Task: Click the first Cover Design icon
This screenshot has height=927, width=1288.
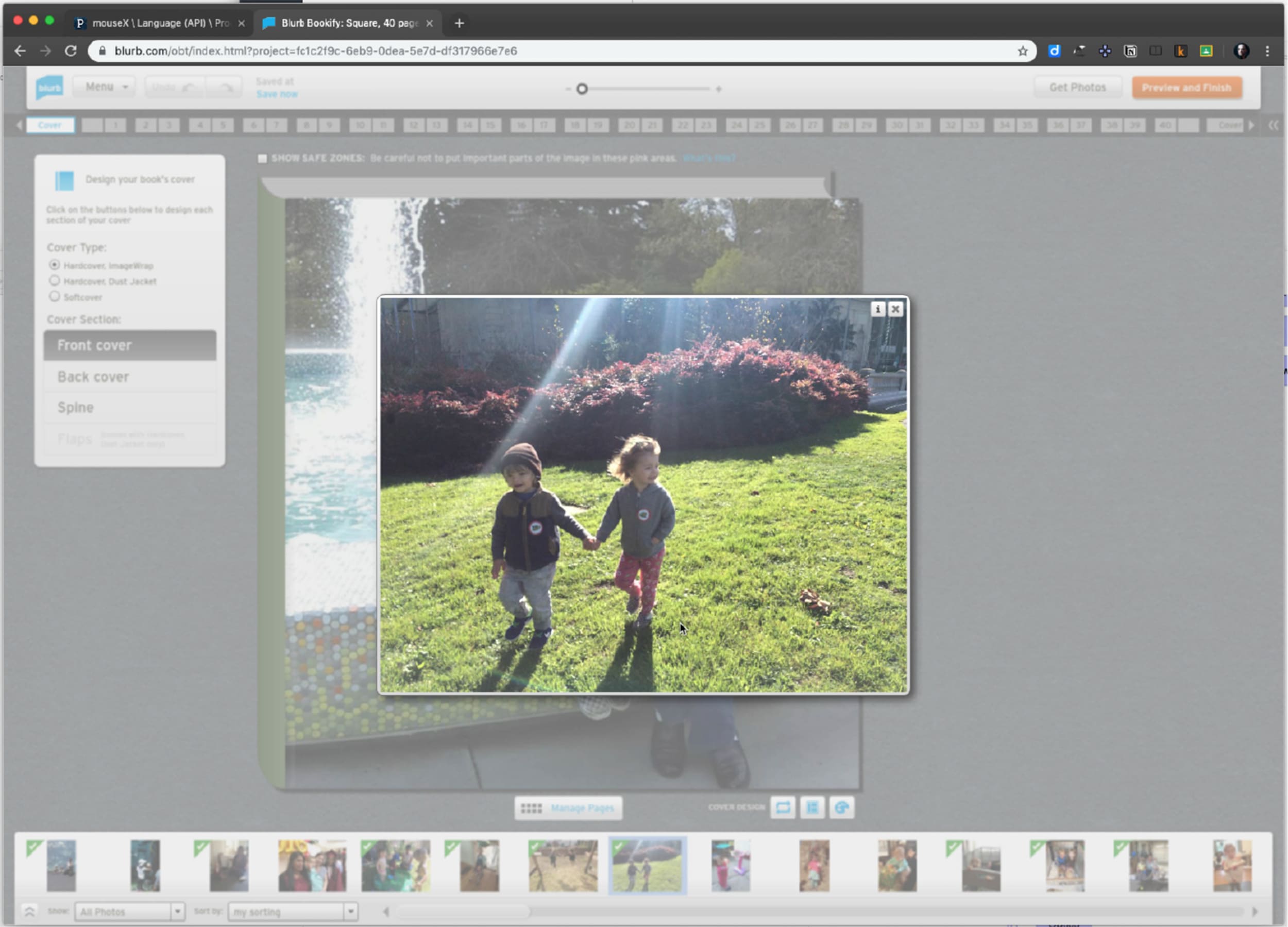Action: (783, 807)
